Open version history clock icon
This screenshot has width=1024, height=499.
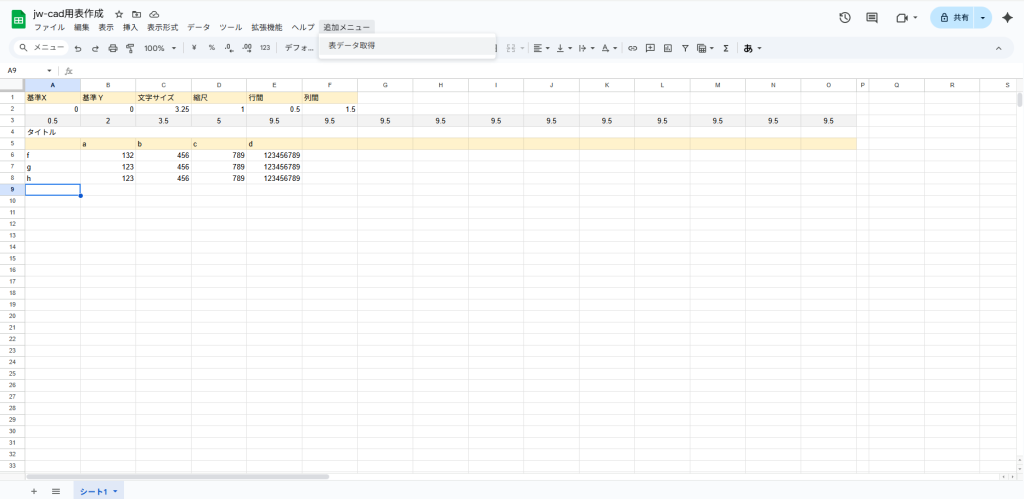tap(844, 18)
